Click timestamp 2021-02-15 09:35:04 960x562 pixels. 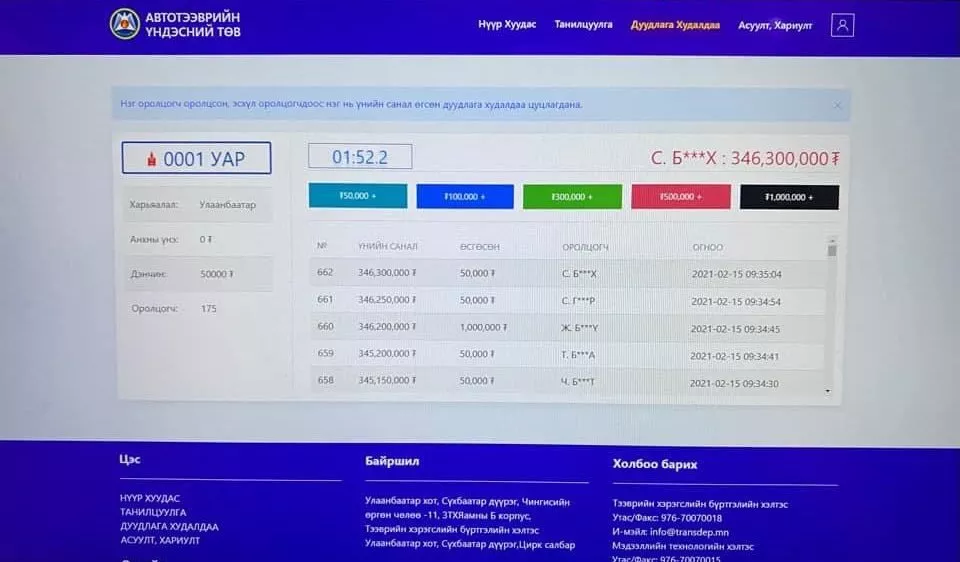(737, 274)
